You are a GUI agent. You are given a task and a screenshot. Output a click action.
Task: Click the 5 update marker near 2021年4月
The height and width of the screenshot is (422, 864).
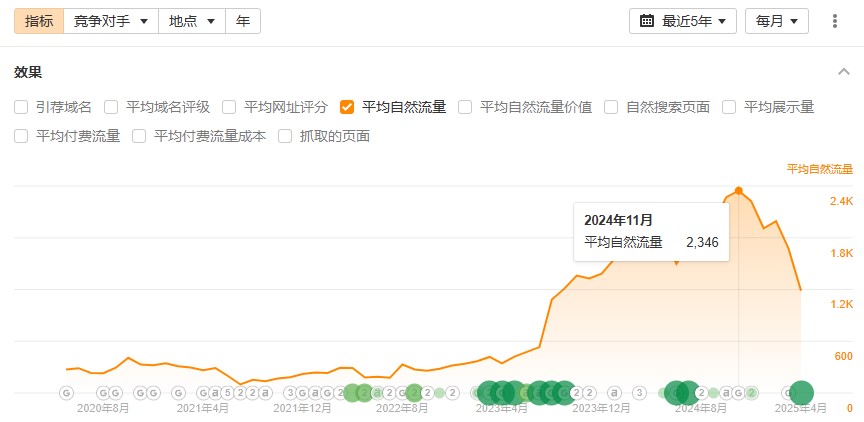click(x=228, y=393)
